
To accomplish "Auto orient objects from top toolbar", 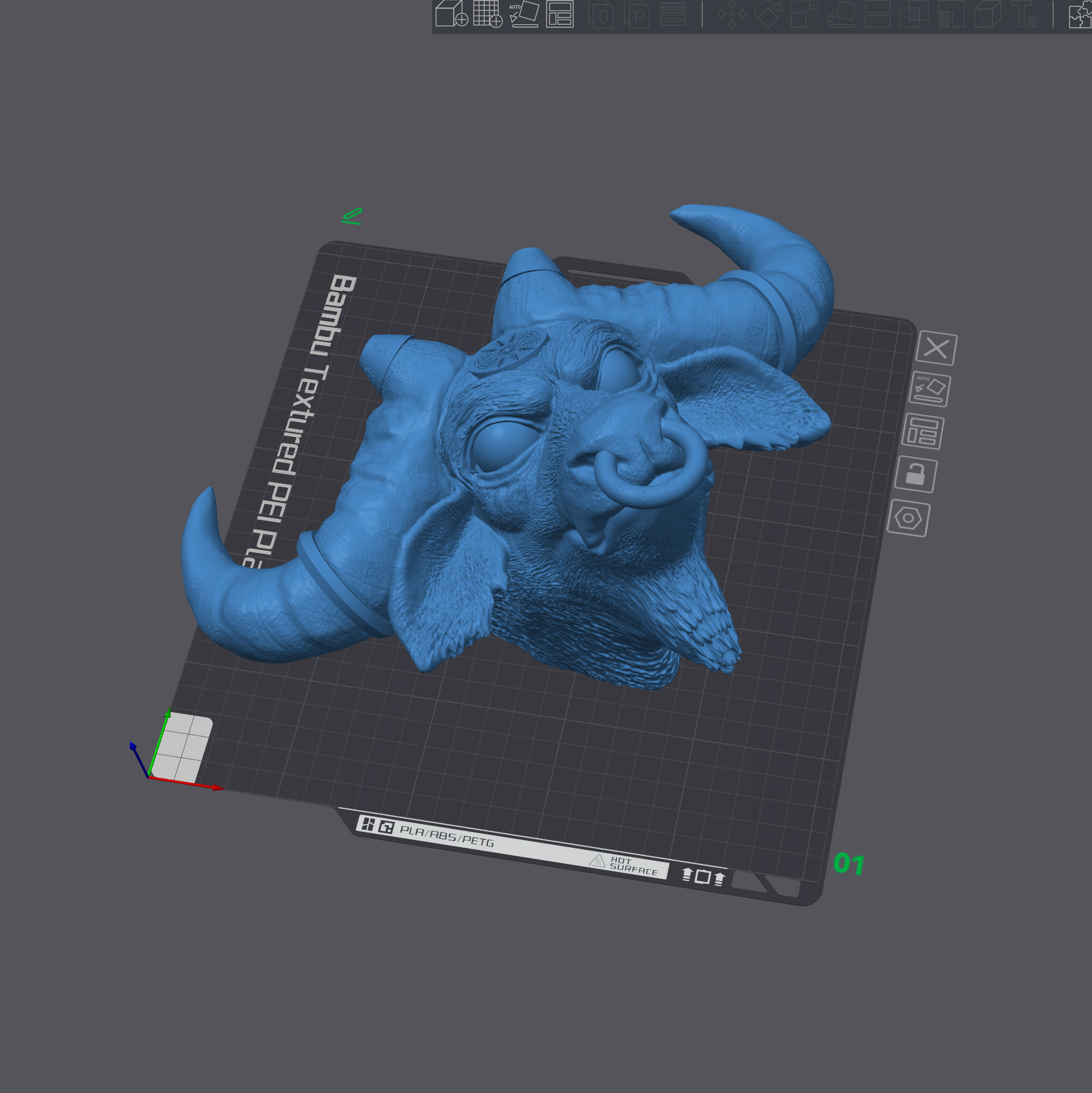I will click(524, 14).
